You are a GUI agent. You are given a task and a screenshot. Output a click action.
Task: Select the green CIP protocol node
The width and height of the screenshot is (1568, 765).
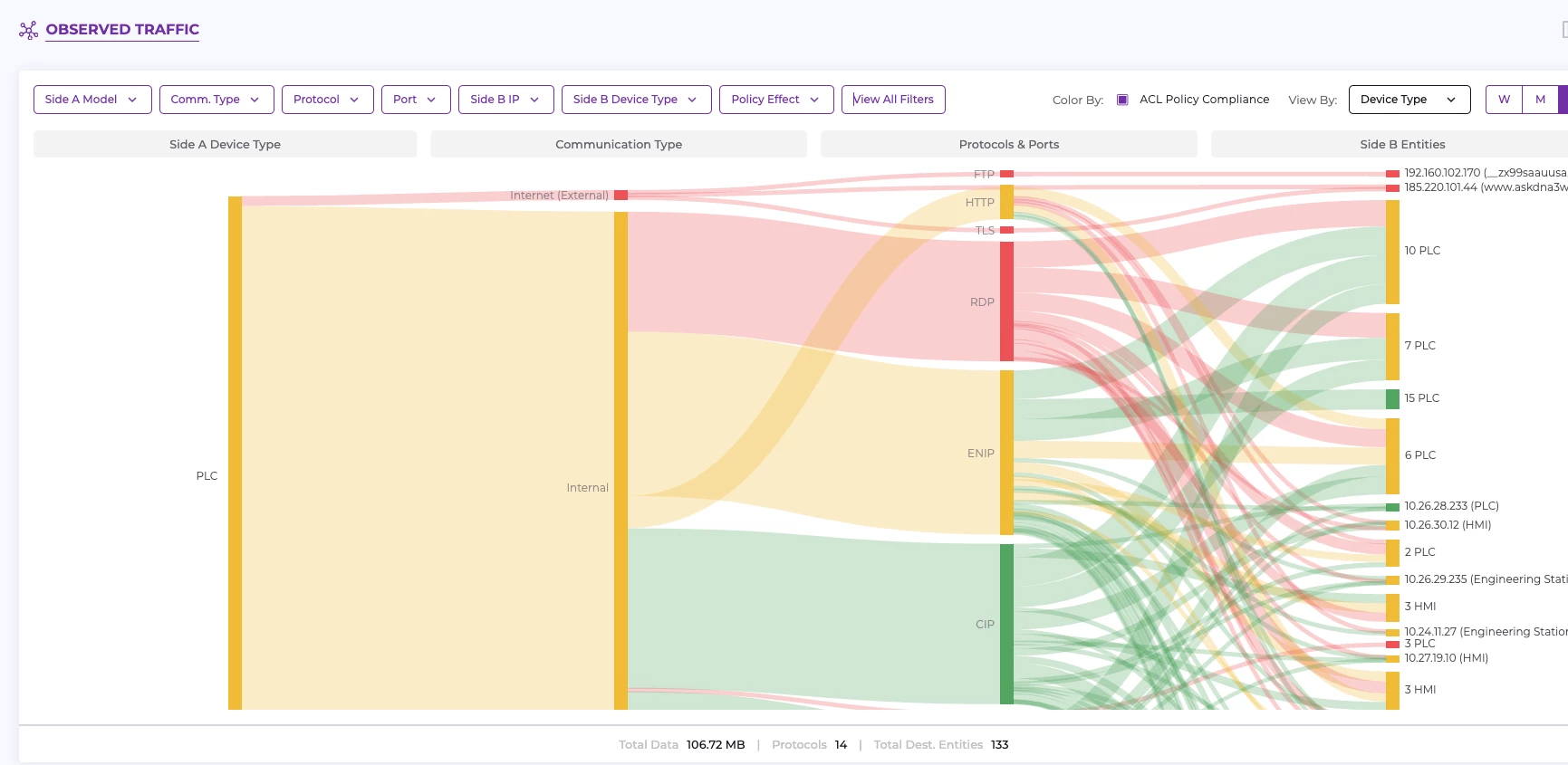point(1006,624)
